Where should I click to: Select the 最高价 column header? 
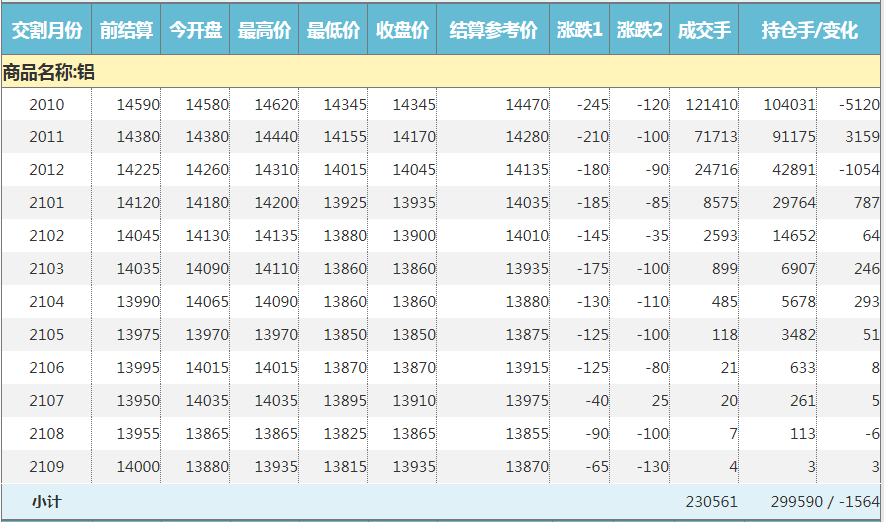(x=264, y=30)
